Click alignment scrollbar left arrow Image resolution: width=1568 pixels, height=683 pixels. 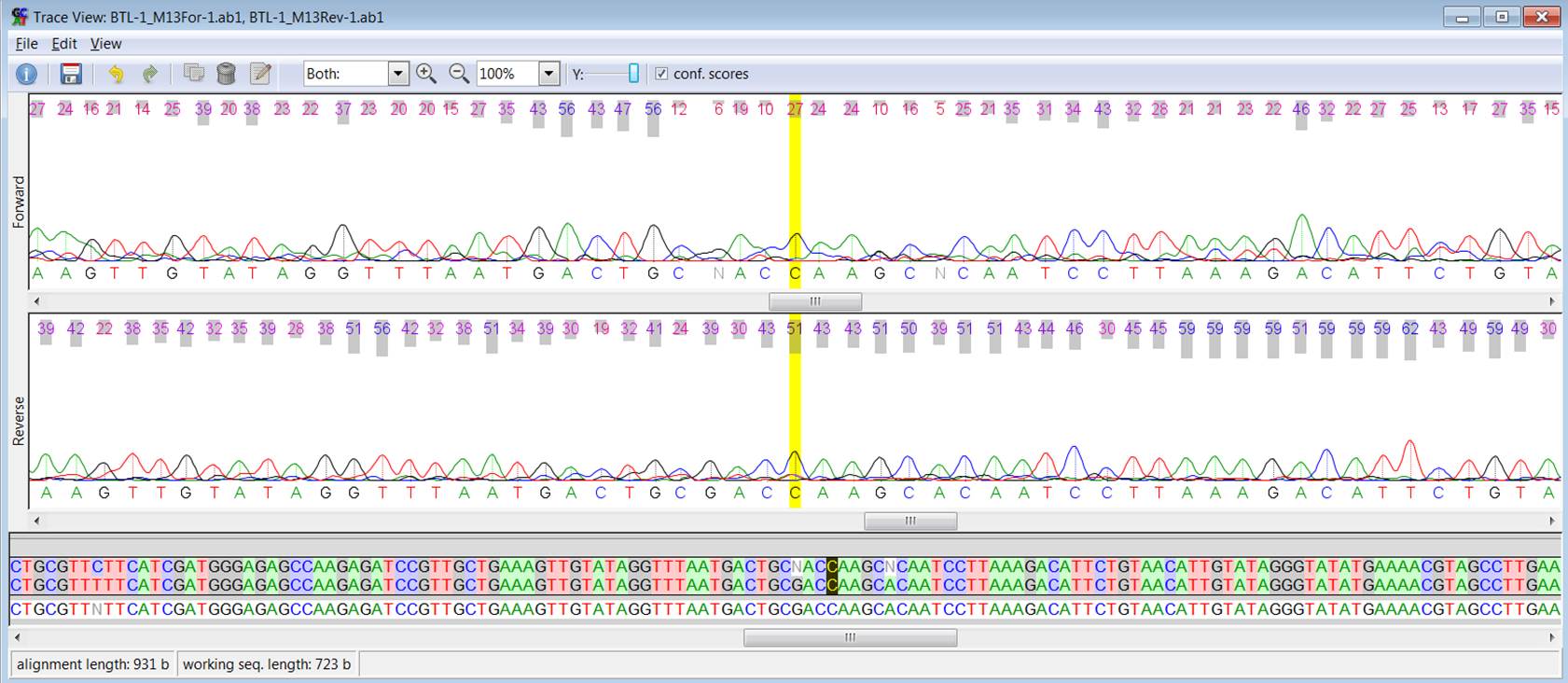[17, 637]
